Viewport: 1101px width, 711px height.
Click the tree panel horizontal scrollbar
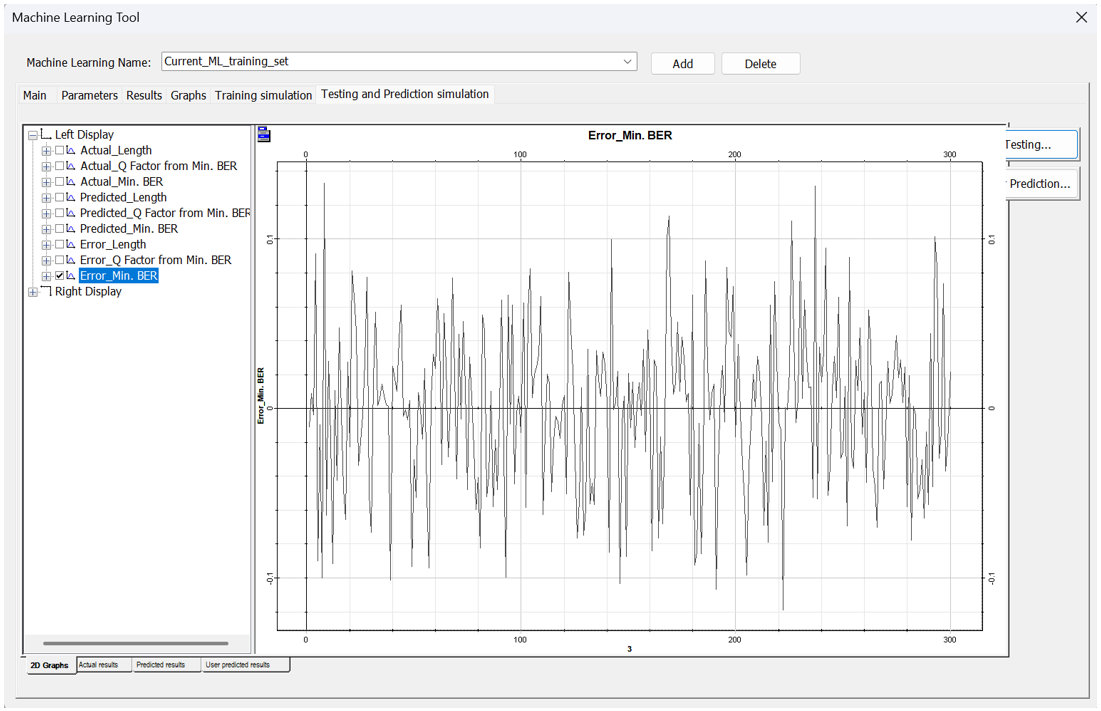click(x=136, y=644)
